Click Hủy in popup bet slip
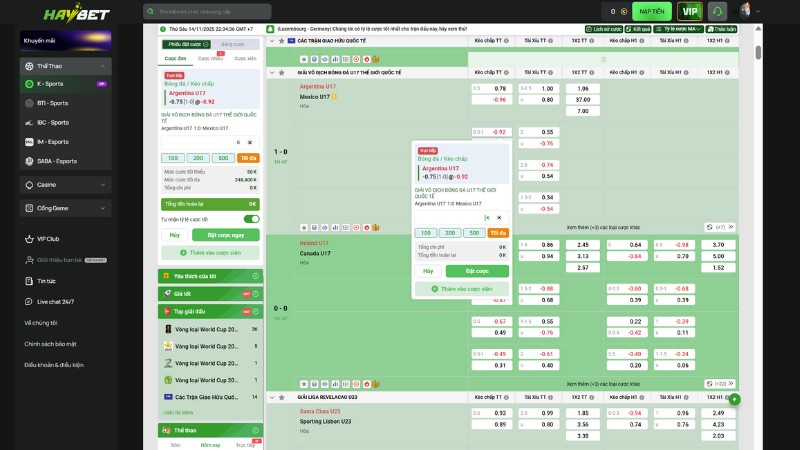The image size is (800, 450). [428, 271]
